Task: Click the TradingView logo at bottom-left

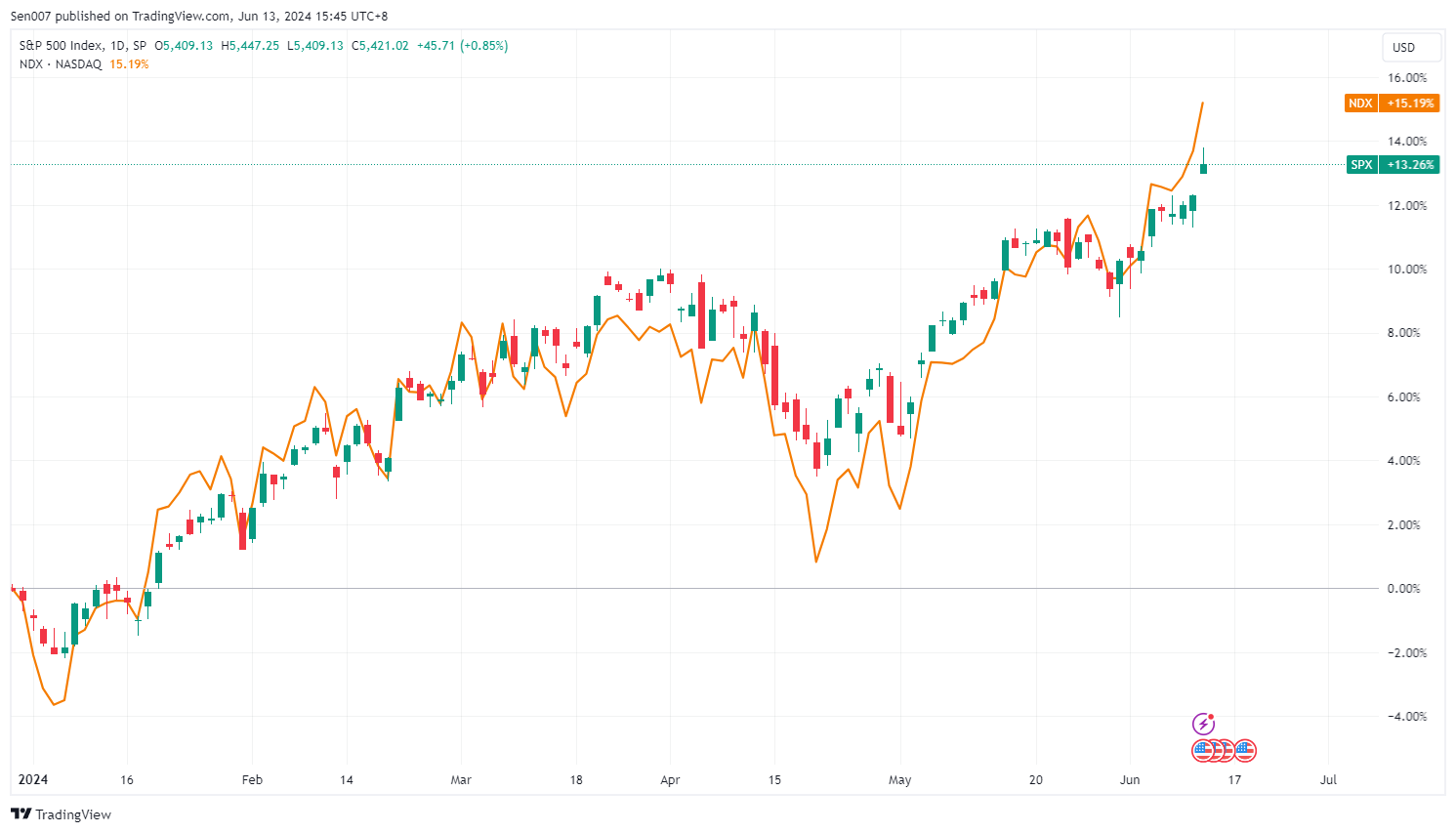Action: point(61,814)
